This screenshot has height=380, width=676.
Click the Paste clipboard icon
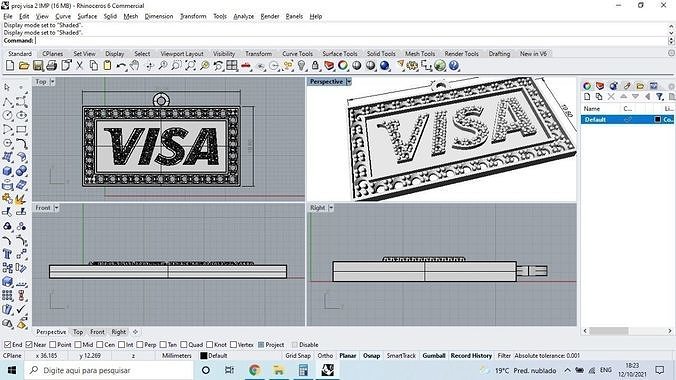(x=107, y=66)
